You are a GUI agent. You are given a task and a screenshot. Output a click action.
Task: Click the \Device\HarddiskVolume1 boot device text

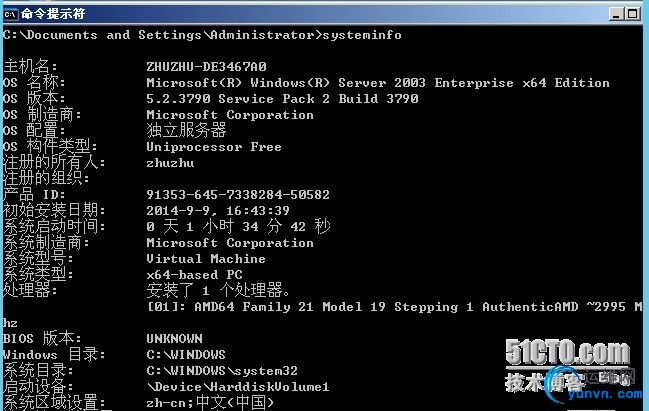pos(238,387)
